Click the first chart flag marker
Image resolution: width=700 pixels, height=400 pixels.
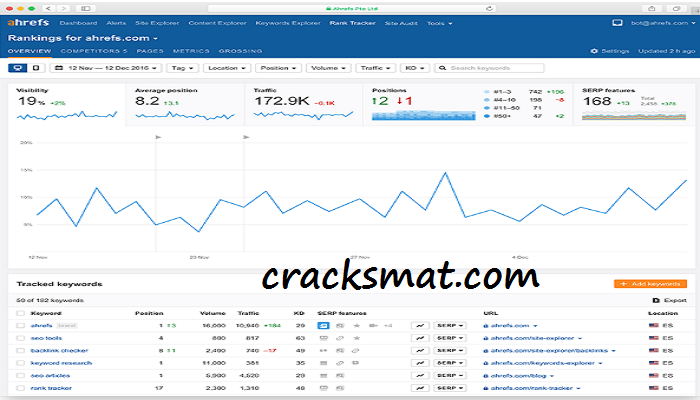[158, 137]
